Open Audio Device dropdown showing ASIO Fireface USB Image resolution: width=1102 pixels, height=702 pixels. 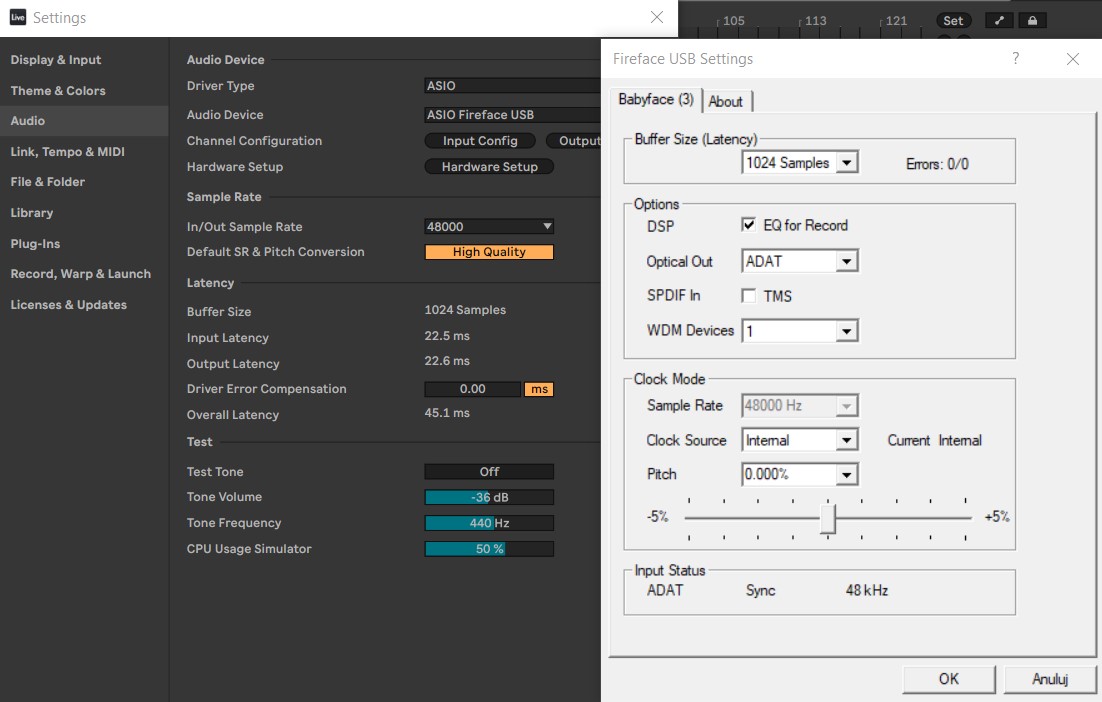[x=512, y=115]
